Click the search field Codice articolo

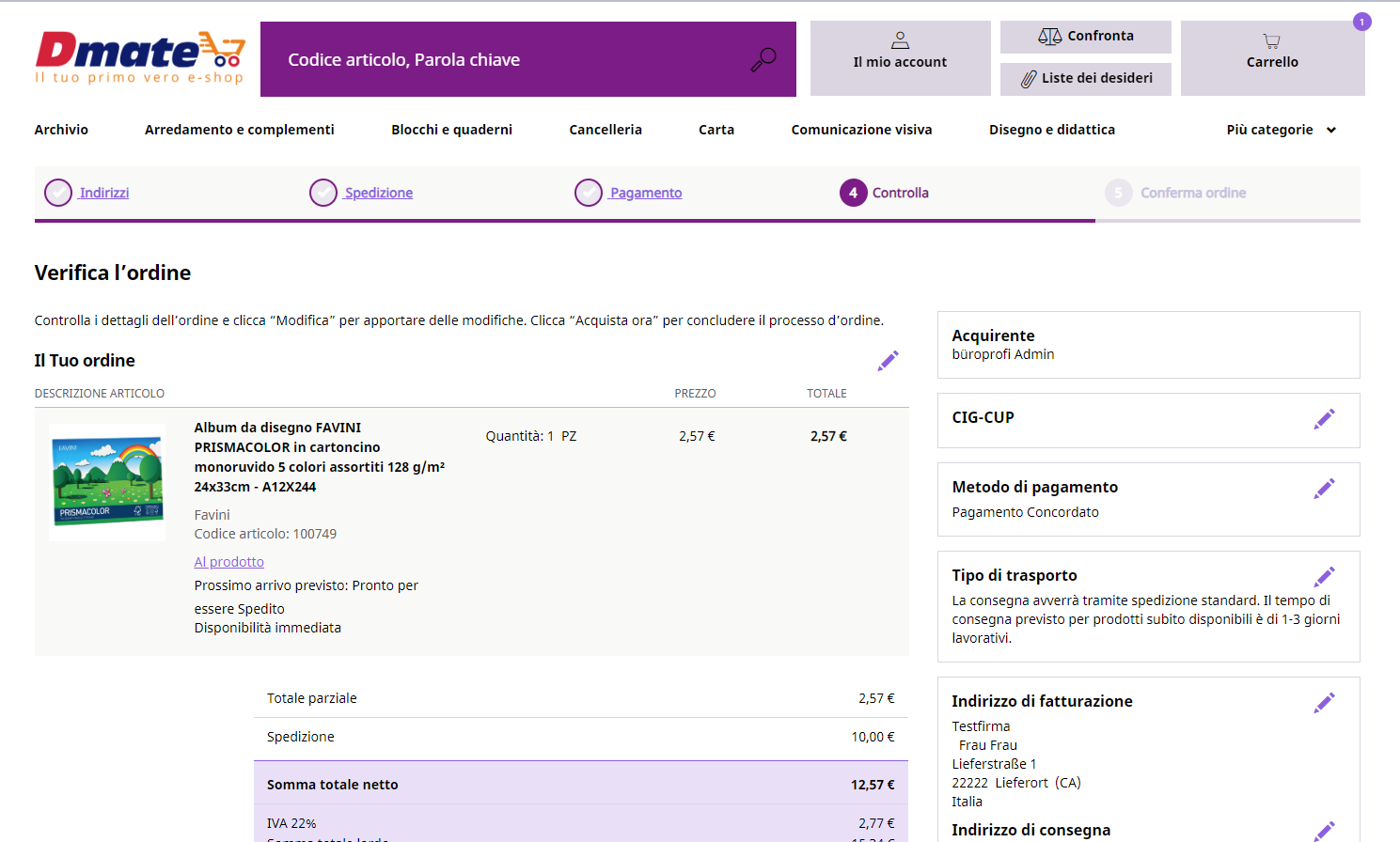coord(508,59)
